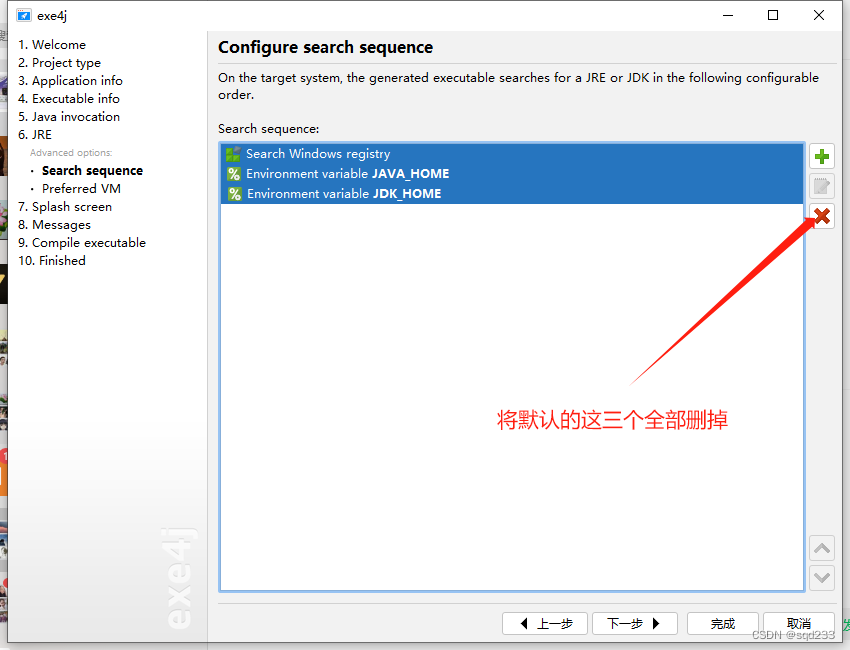Select Environment variable JDK_HOME row
Image resolution: width=850 pixels, height=650 pixels.
[x=512, y=194]
